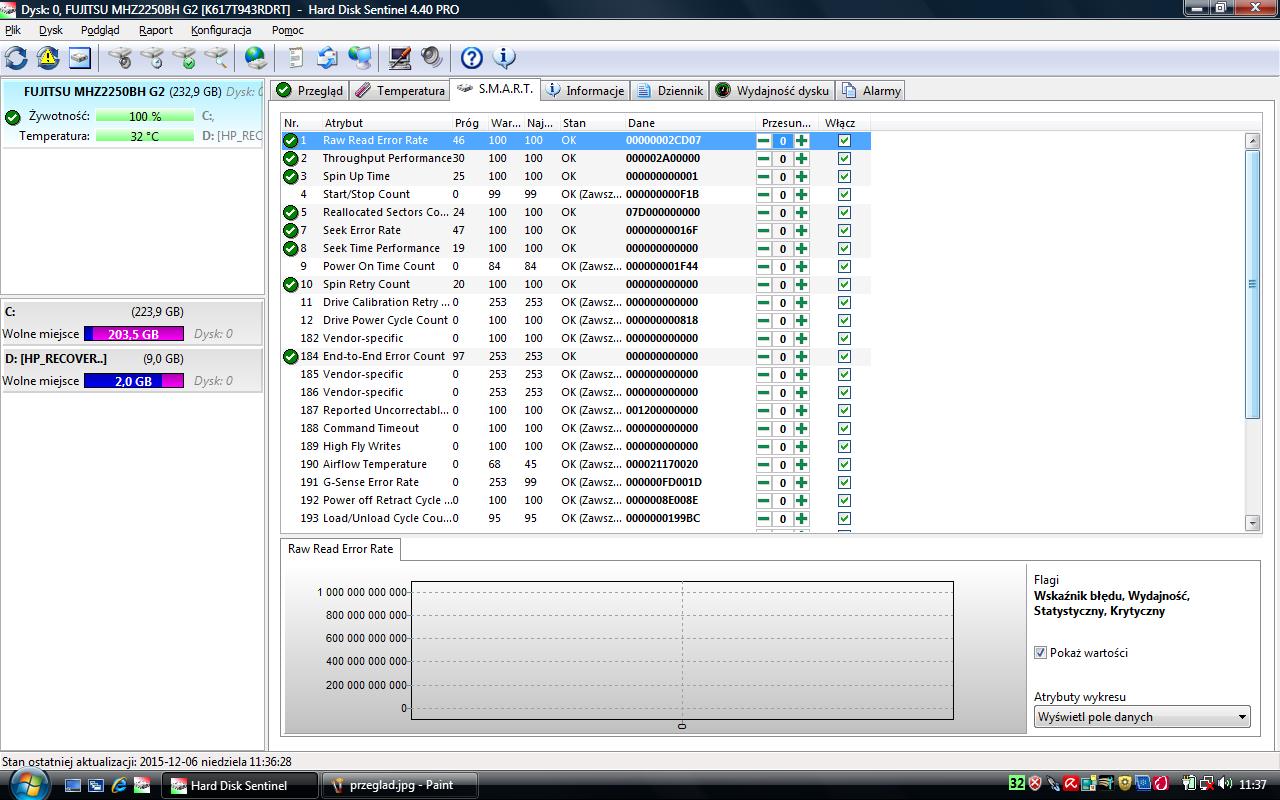The image size is (1280, 800).
Task: Click the disk with gear test icon
Action: pyautogui.click(x=120, y=58)
